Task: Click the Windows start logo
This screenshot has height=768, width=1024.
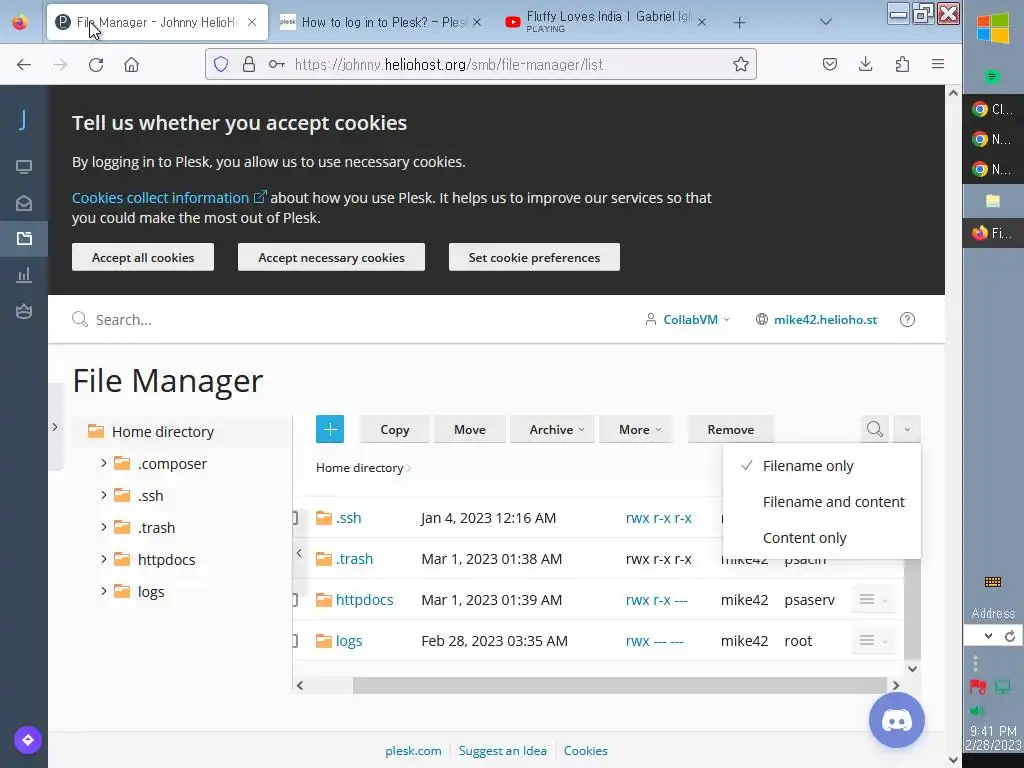Action: click(x=993, y=29)
